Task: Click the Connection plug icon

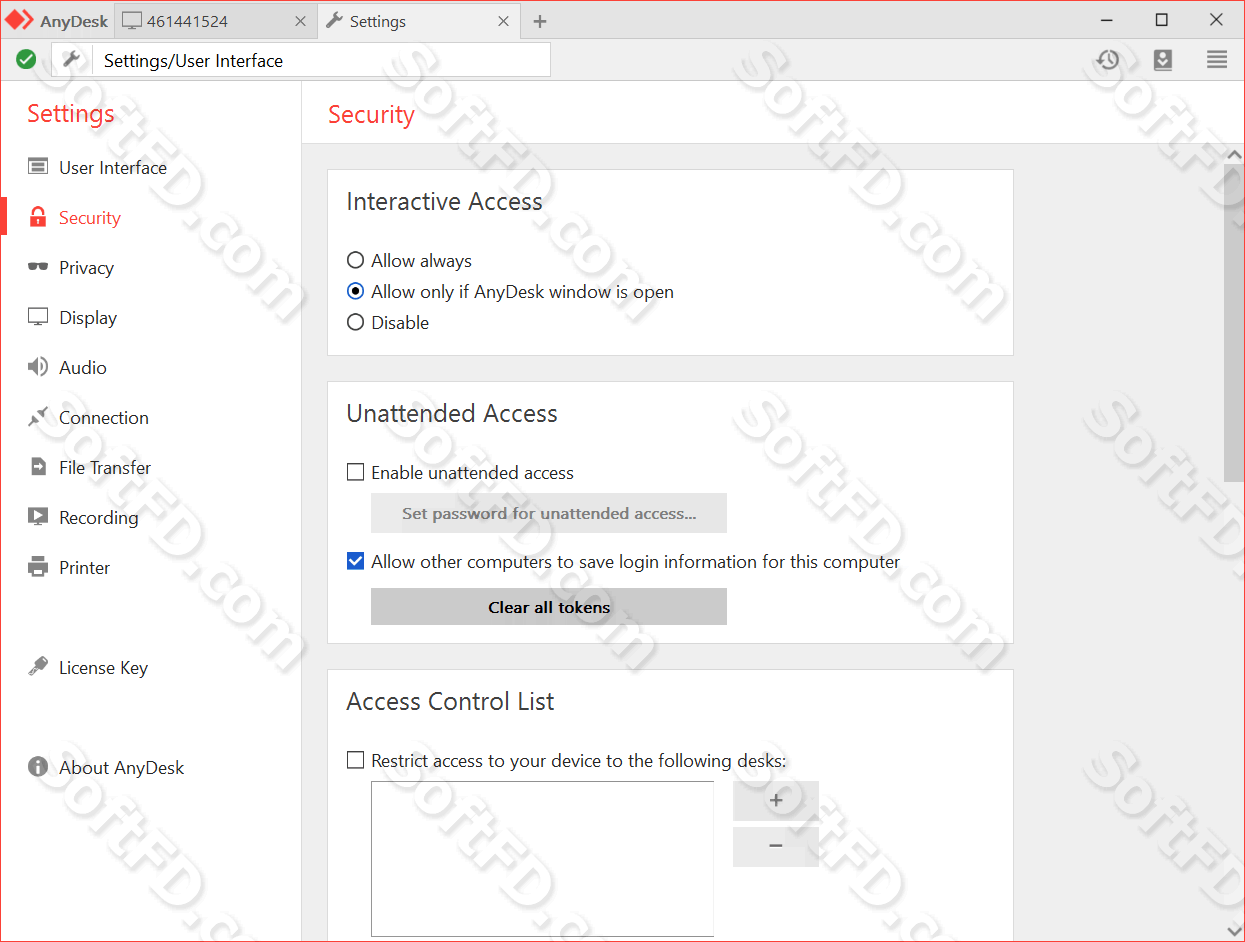Action: (38, 417)
